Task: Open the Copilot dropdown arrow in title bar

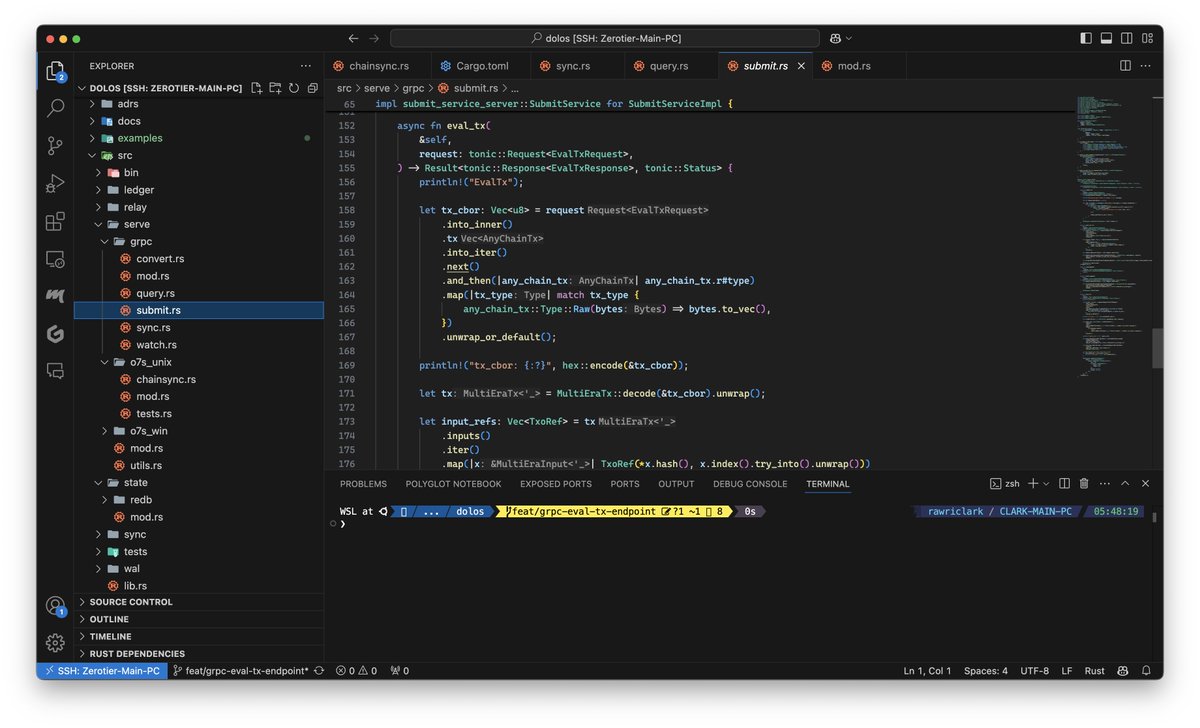Action: [849, 38]
